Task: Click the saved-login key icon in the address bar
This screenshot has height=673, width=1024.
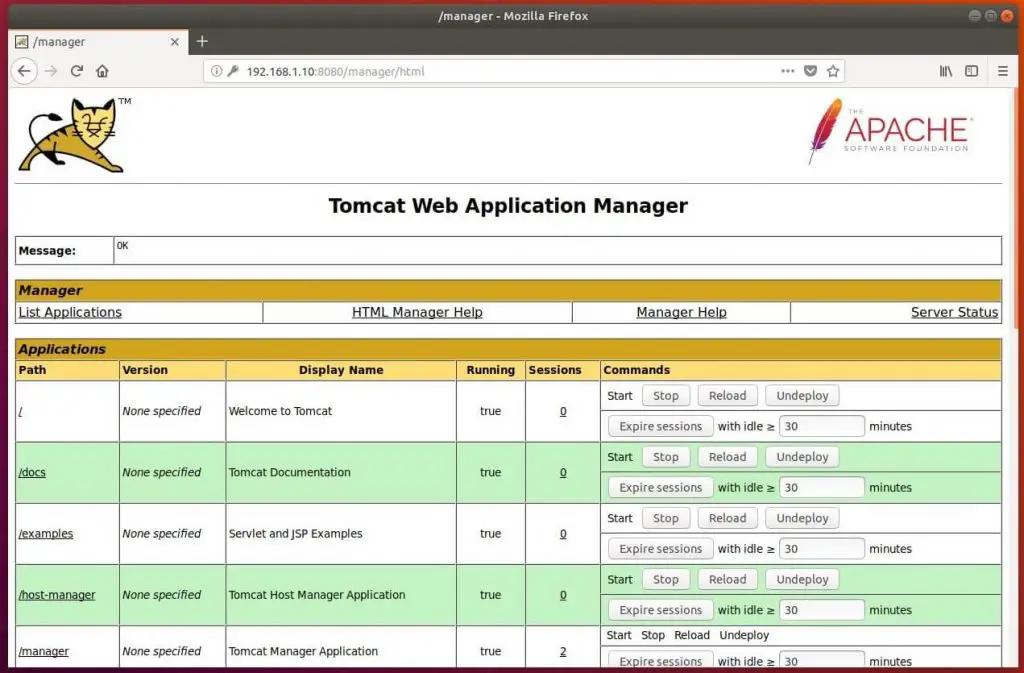Action: point(233,71)
